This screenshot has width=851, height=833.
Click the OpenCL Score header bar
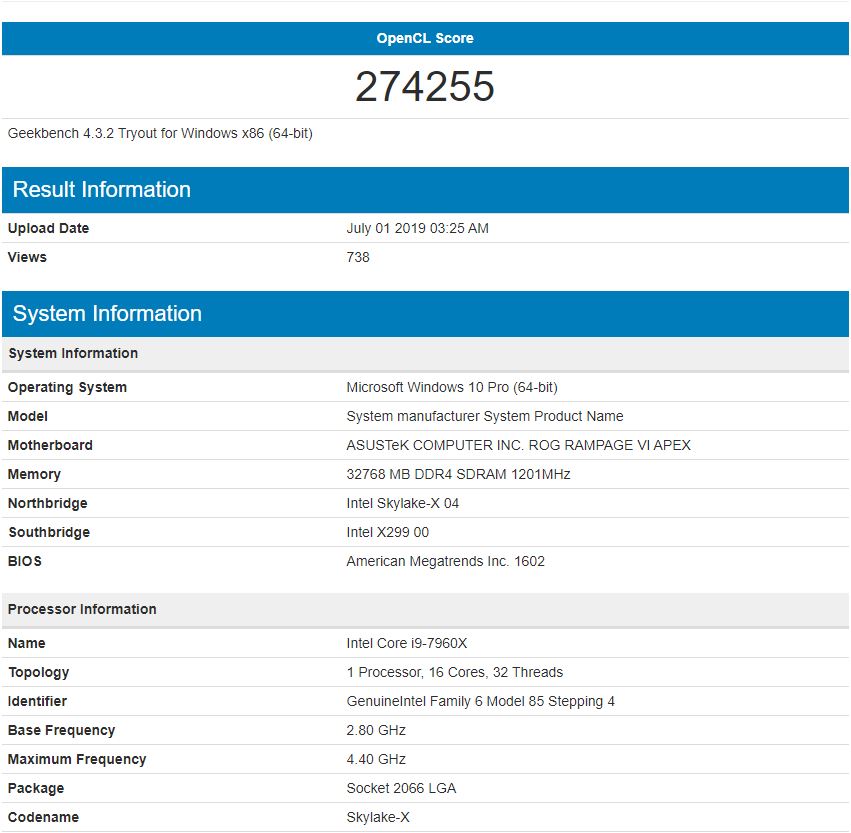[x=425, y=38]
